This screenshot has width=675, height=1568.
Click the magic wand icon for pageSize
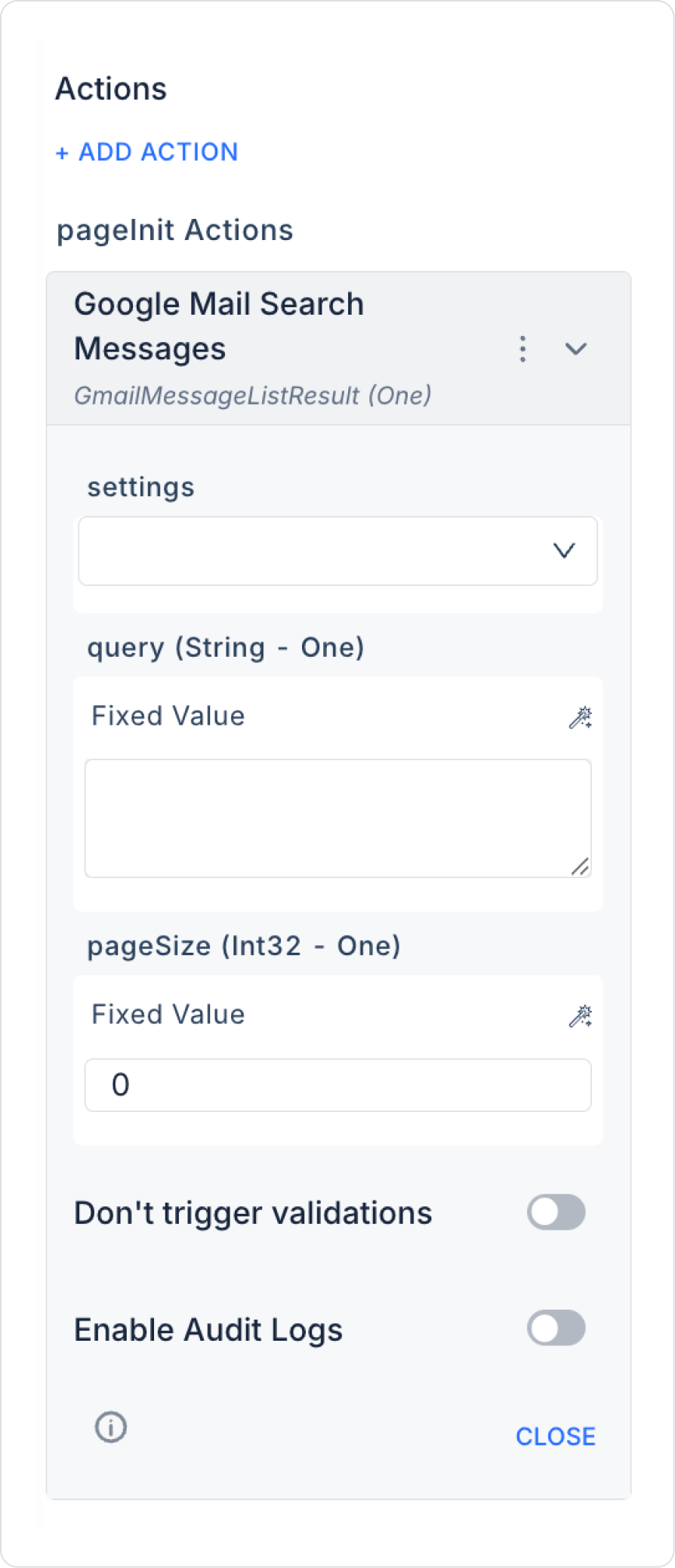(580, 1016)
